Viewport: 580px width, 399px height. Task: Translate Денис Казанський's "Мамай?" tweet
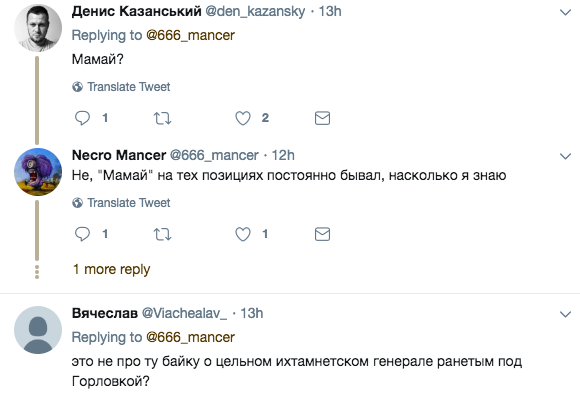[129, 87]
